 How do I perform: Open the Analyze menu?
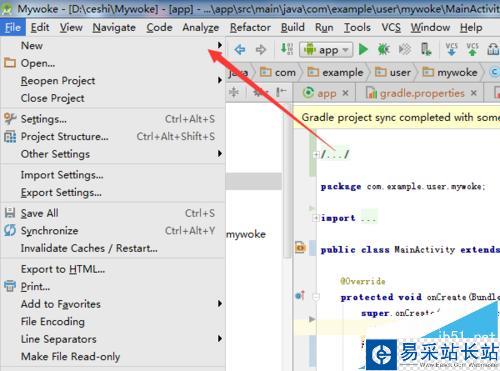(x=201, y=27)
